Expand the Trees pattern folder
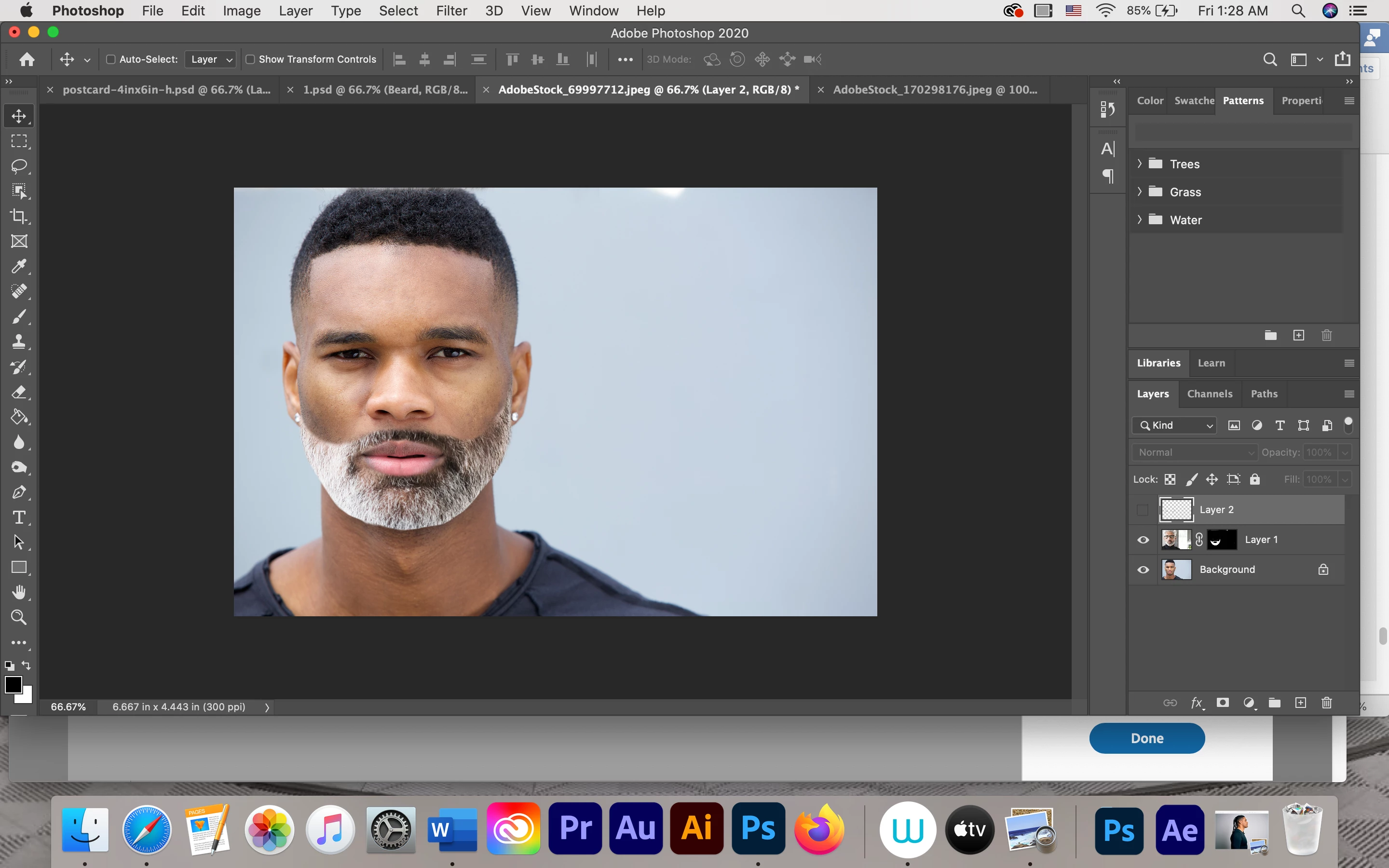 coord(1139,163)
